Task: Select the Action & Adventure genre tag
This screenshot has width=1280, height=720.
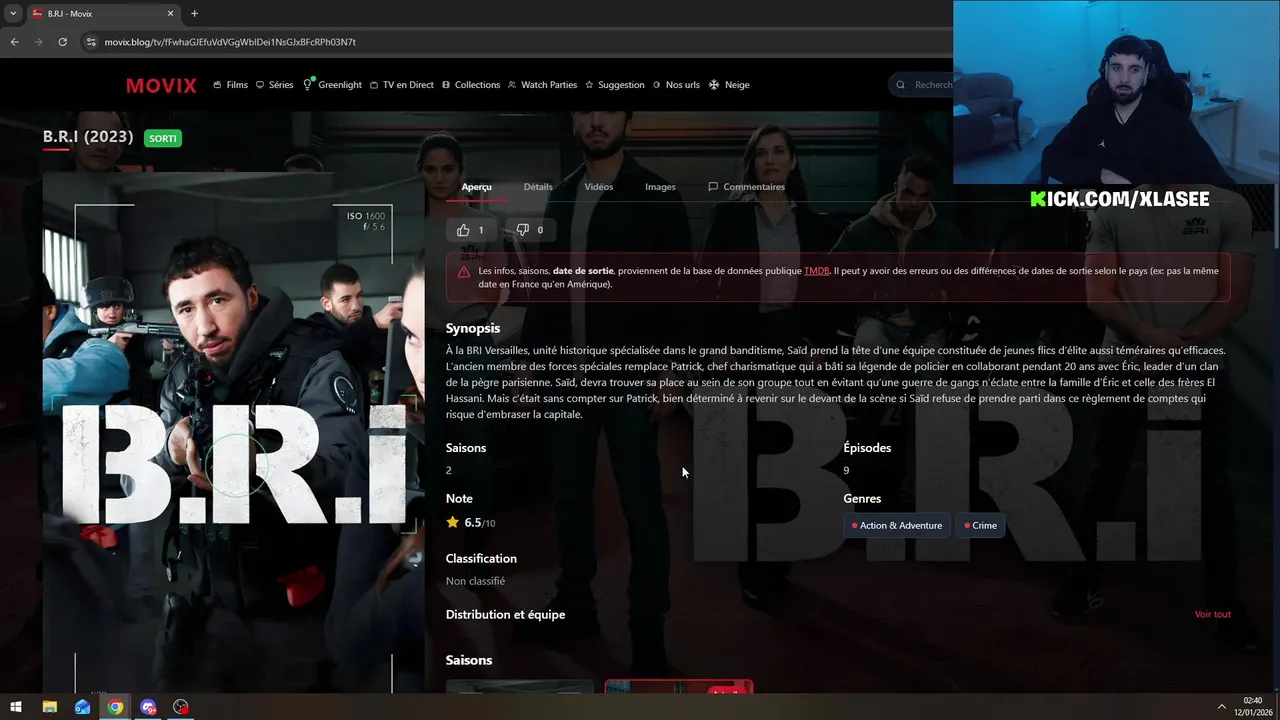Action: 897,525
